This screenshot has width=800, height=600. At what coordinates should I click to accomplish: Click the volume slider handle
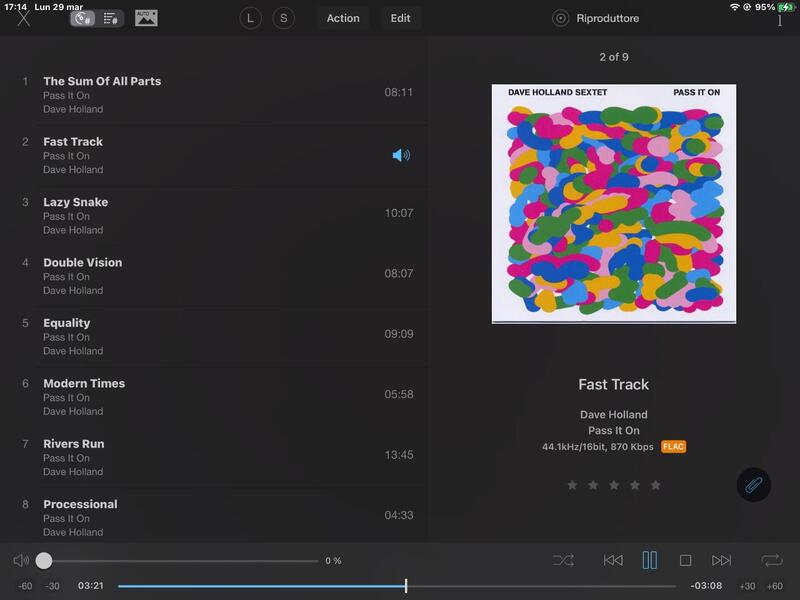coord(44,561)
